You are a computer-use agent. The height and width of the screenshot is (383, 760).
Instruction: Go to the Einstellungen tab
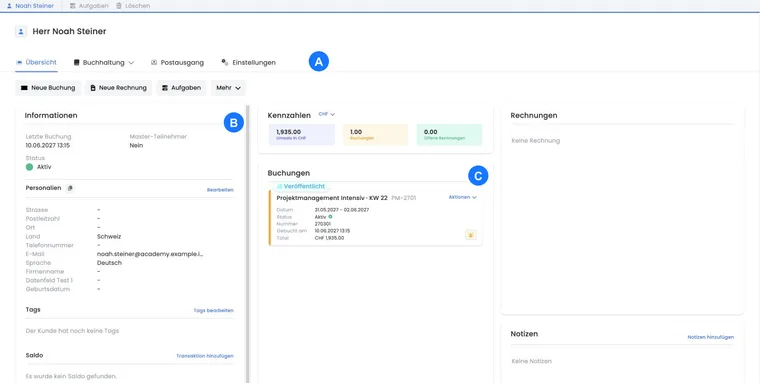(249, 63)
